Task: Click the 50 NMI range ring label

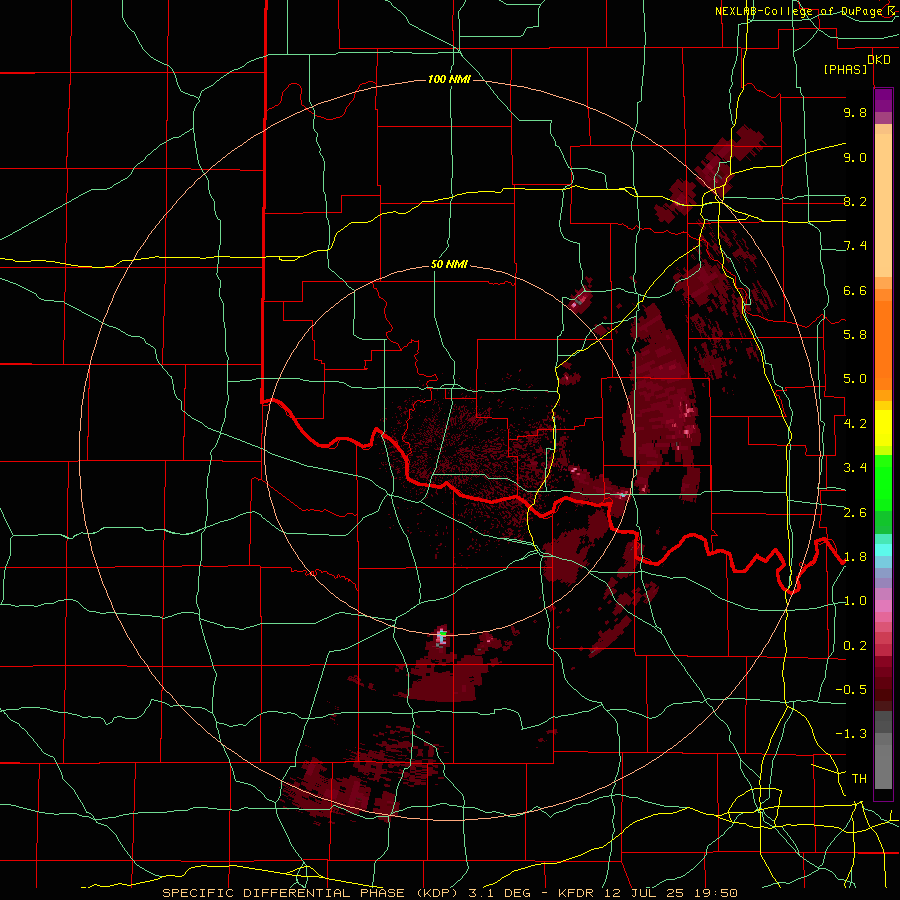Action: coord(449,265)
